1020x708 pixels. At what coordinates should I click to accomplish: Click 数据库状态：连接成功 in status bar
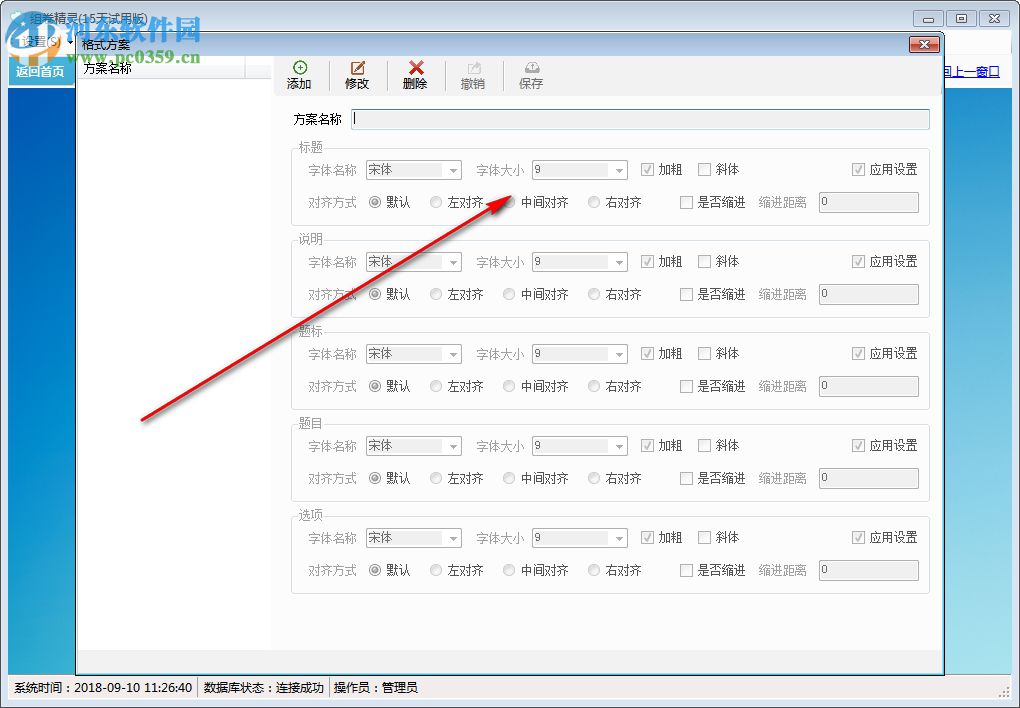click(263, 688)
